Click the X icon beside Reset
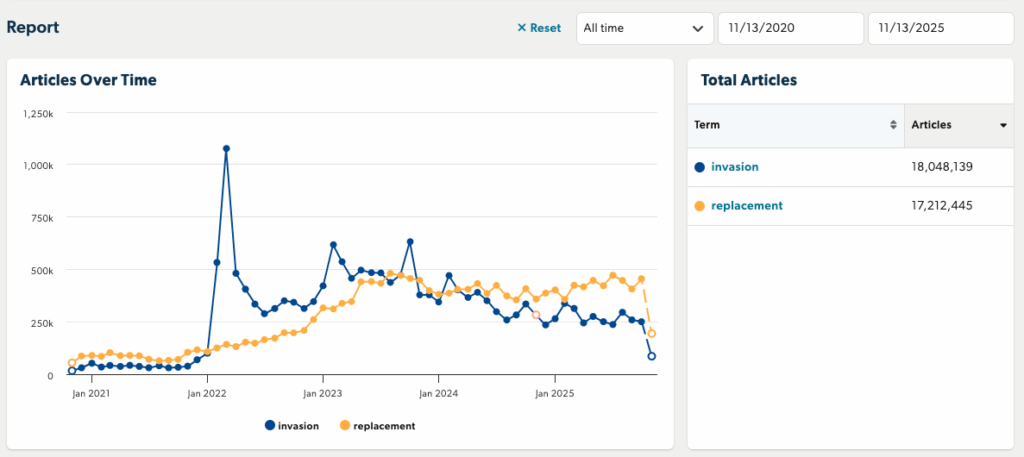The height and width of the screenshot is (457, 1024). [521, 28]
